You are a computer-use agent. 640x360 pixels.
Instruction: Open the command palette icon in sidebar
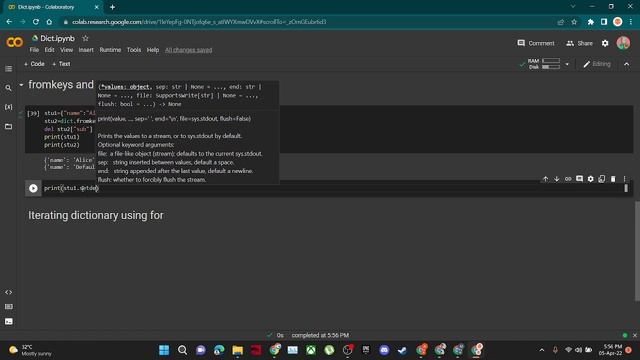point(8,307)
